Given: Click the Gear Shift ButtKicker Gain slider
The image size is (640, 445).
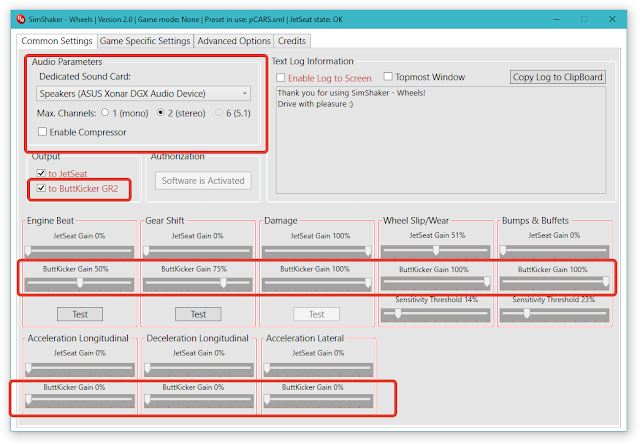Looking at the screenshot, I should pyautogui.click(x=198, y=284).
